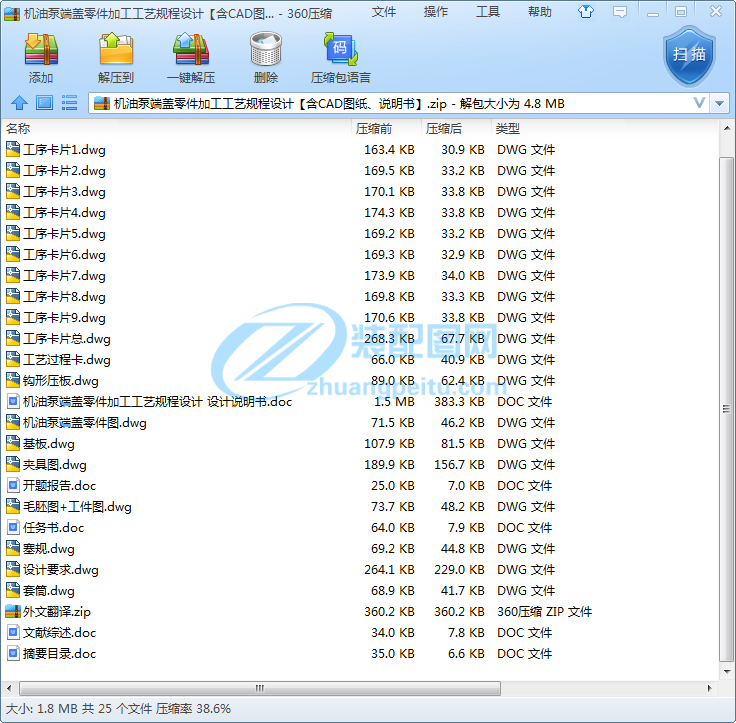The height and width of the screenshot is (723, 736).
Task: Select file 工序卡片7.dwg
Action: 64,276
